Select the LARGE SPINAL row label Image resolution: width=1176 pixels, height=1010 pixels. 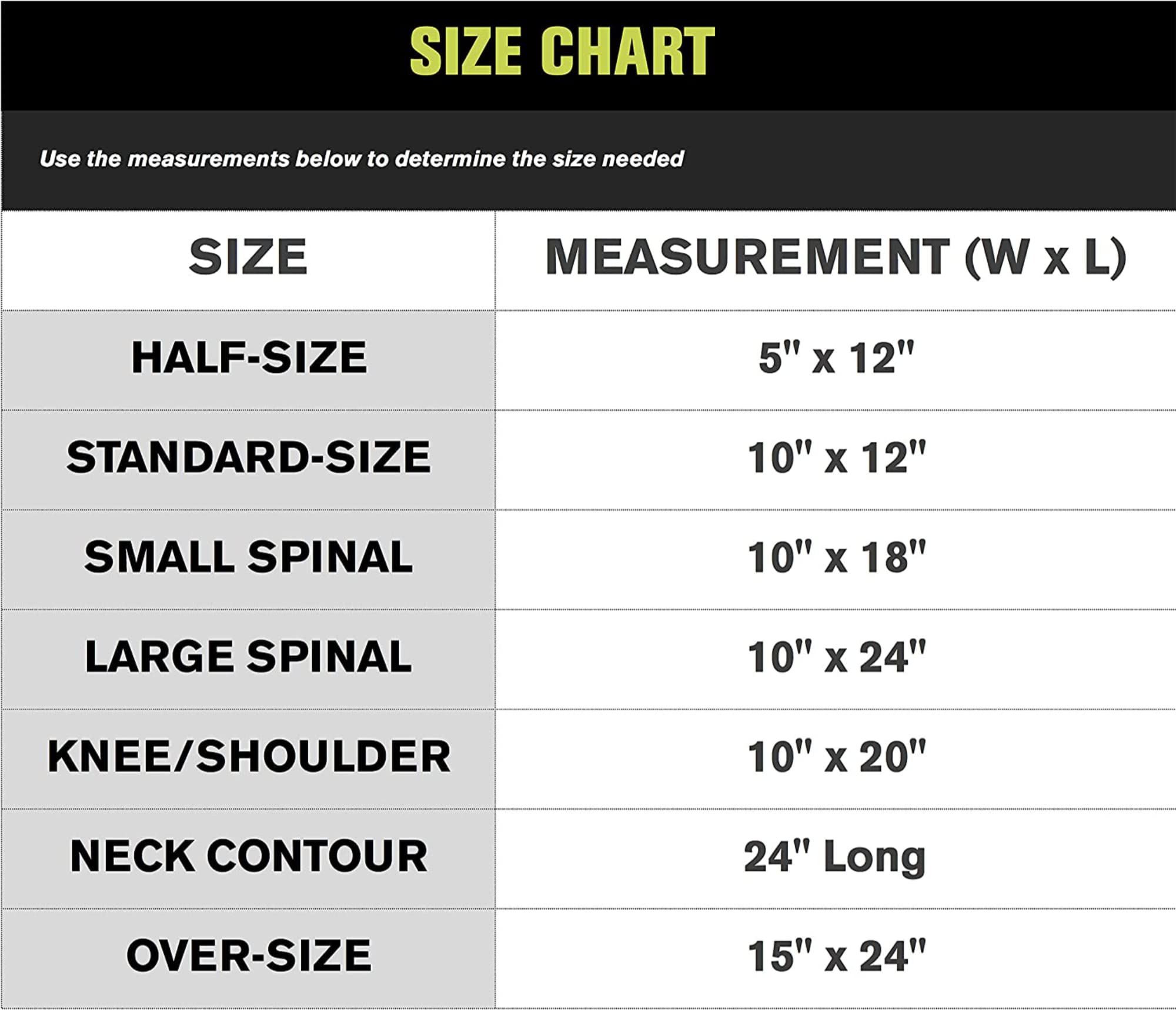[248, 657]
